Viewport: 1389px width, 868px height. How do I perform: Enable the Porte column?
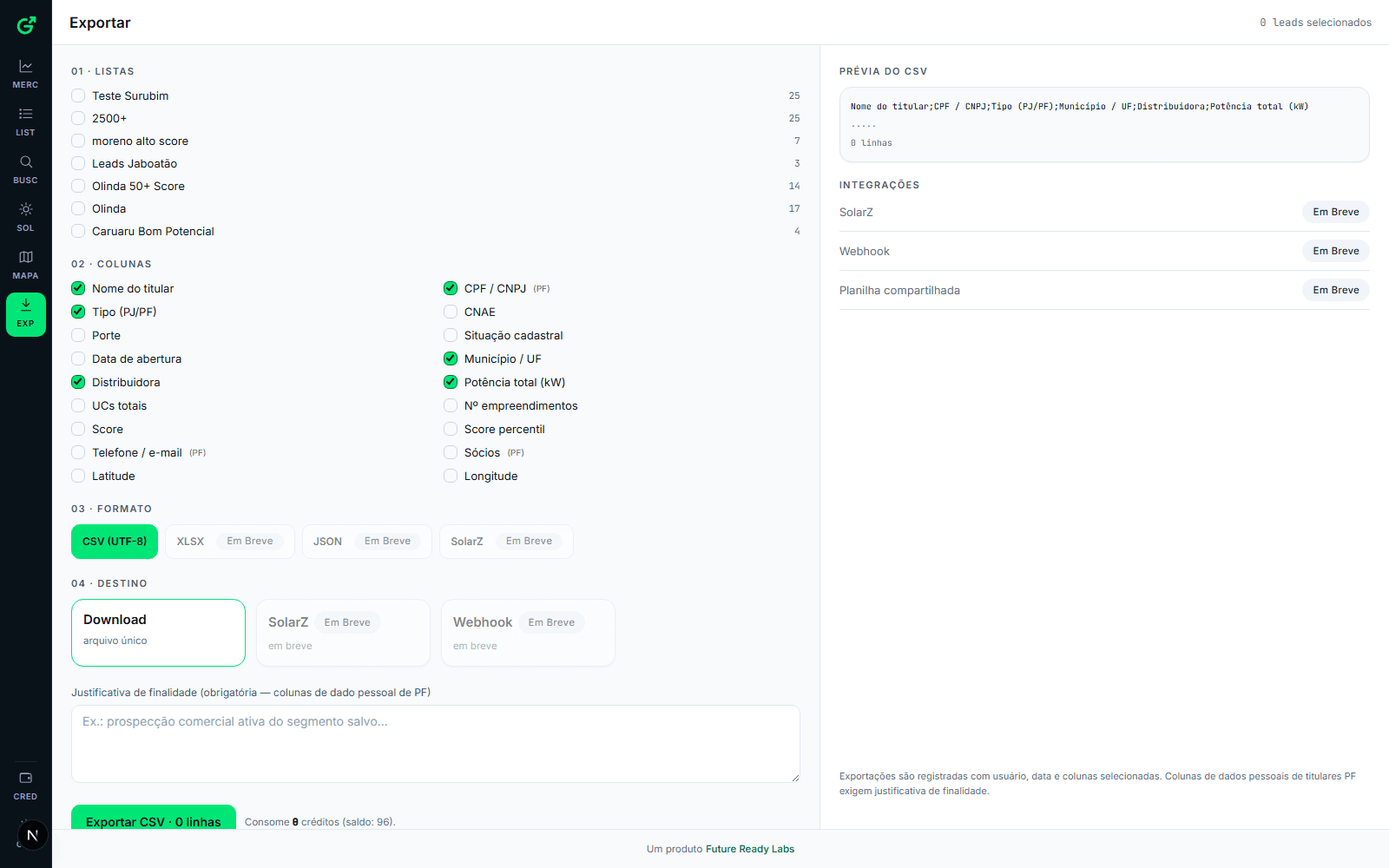tap(78, 335)
